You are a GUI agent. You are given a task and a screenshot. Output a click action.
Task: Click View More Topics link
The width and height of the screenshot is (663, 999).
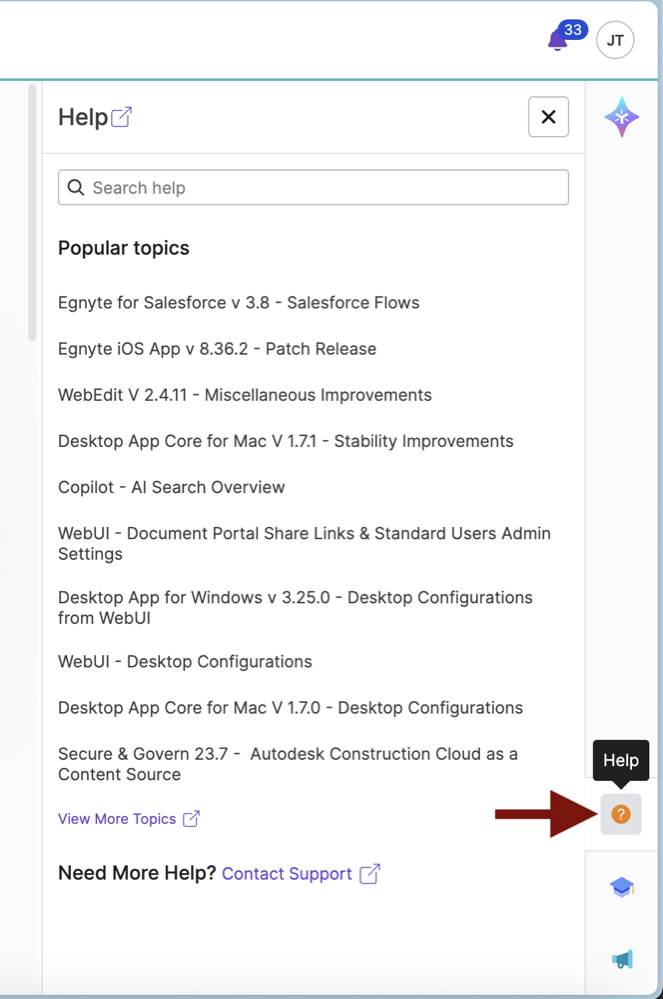coord(117,819)
